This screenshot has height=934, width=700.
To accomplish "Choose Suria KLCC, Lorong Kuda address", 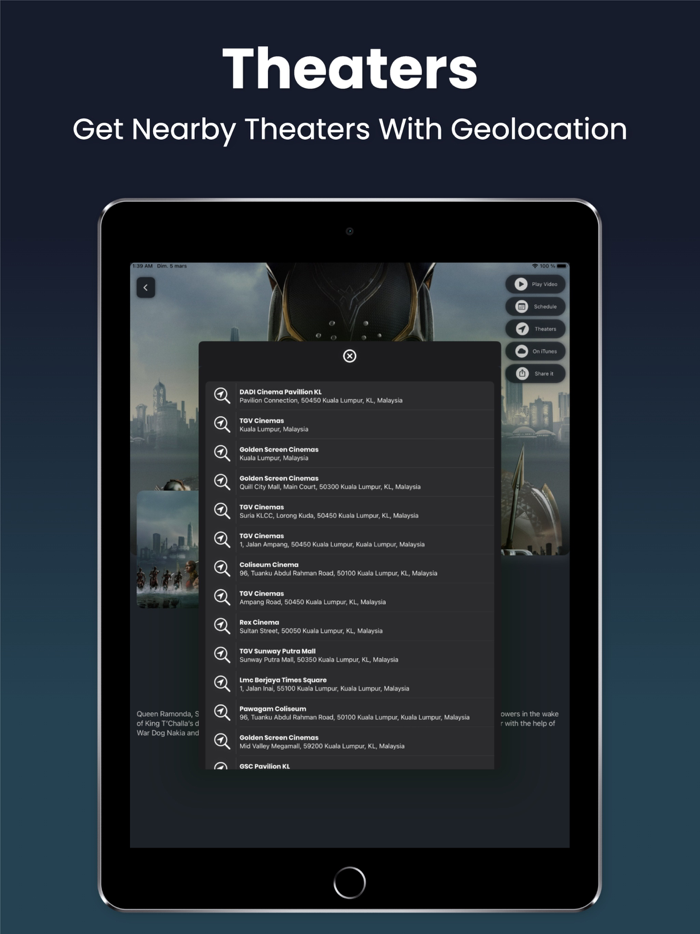I will (329, 516).
